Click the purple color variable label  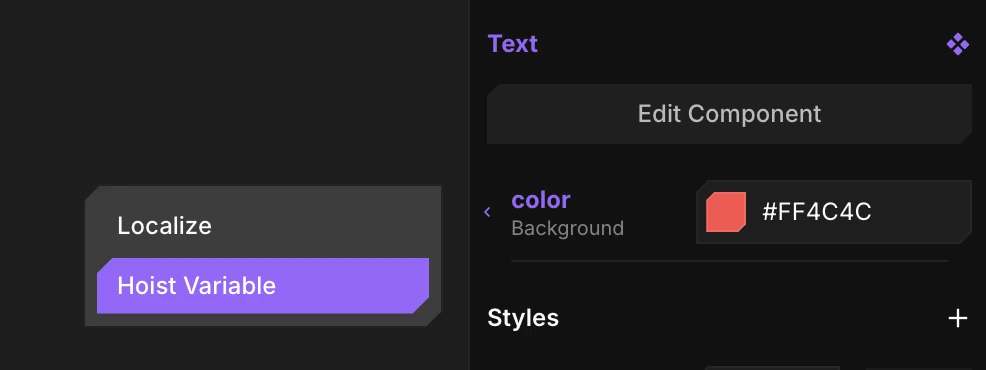pos(541,200)
